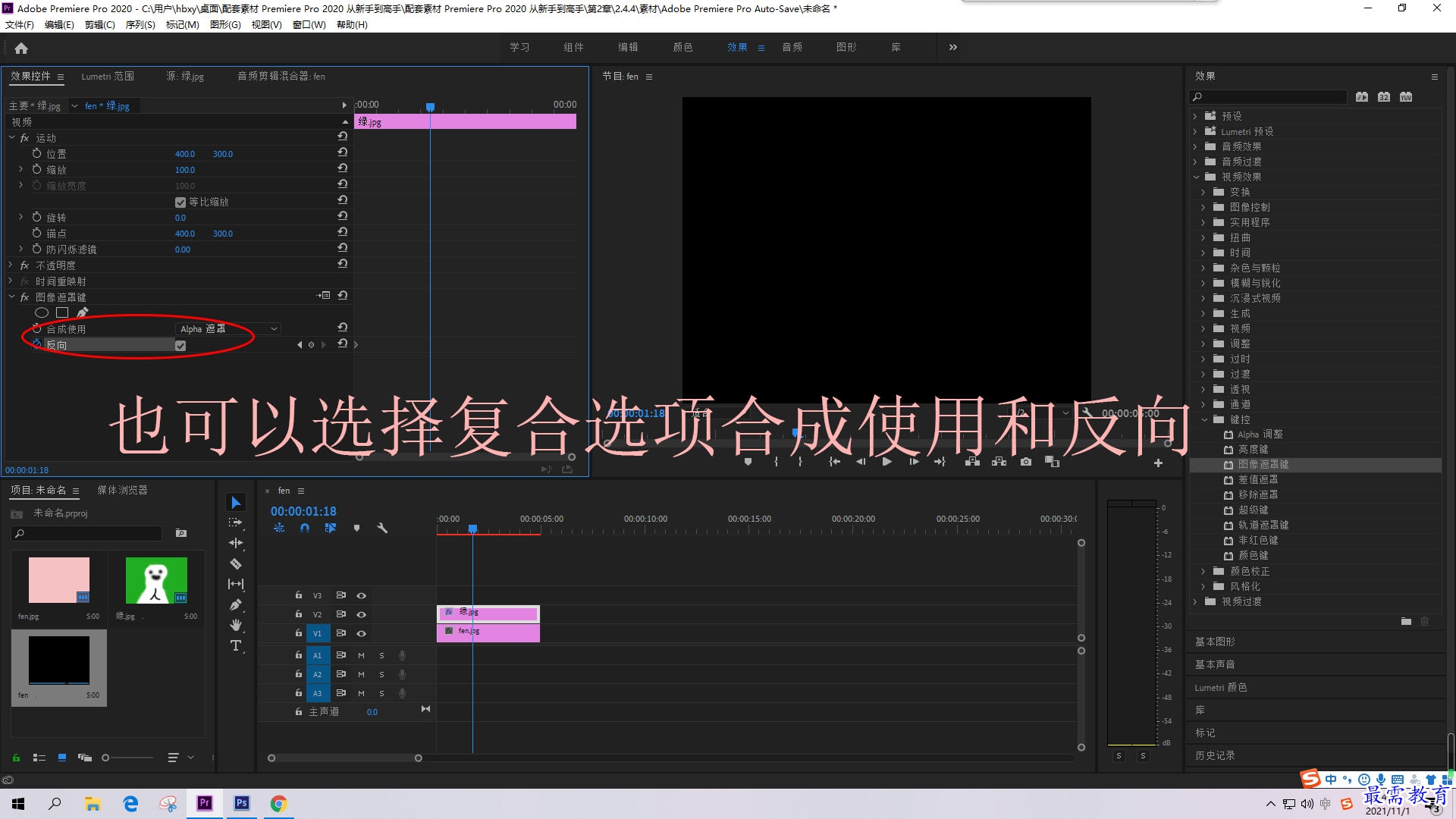Click the Lift button in Program monitor

972,461
